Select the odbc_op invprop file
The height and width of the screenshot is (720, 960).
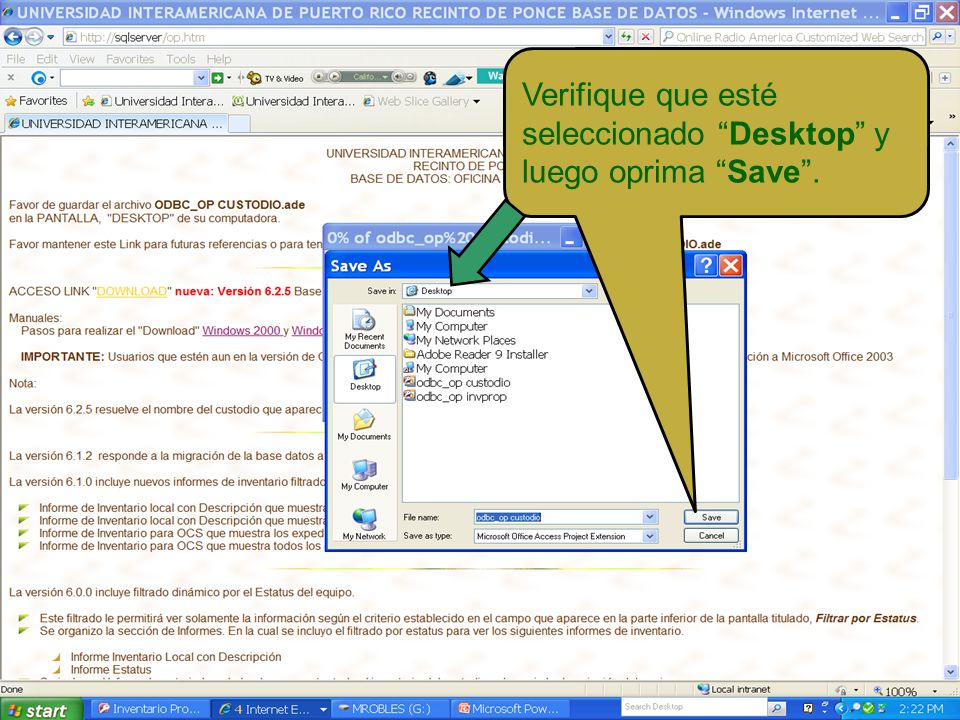(x=455, y=397)
